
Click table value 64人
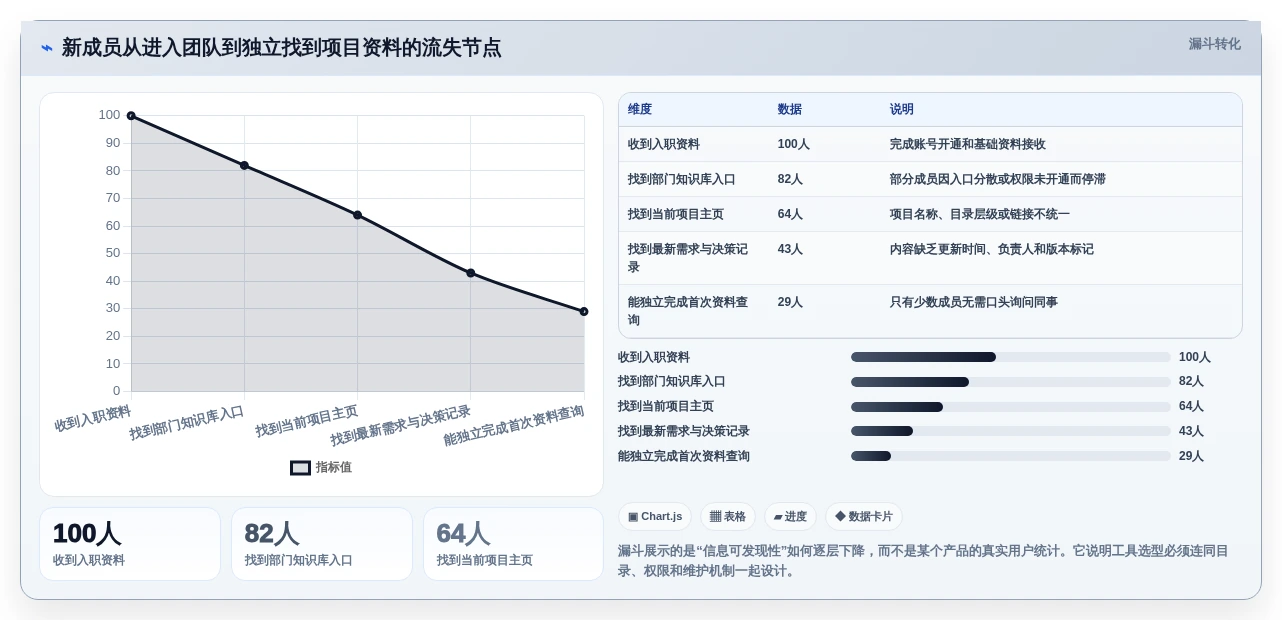(790, 214)
